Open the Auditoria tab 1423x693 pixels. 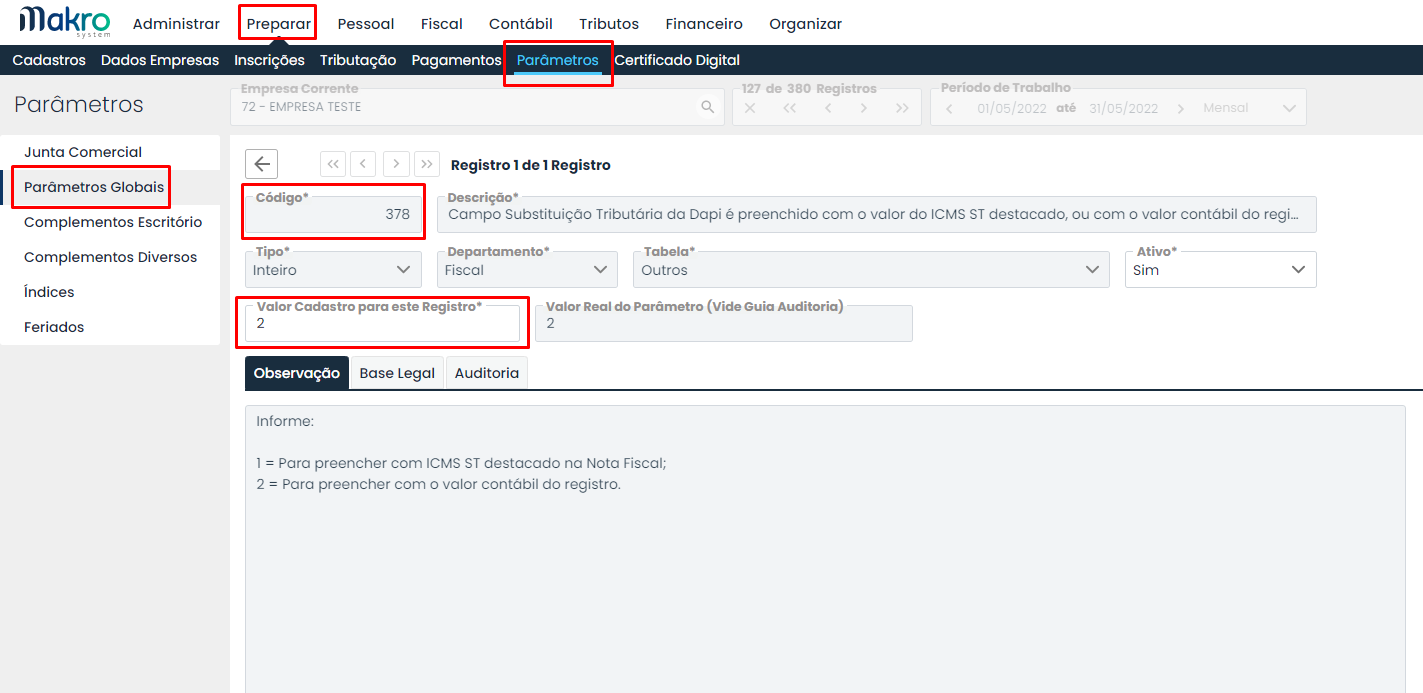click(x=486, y=373)
